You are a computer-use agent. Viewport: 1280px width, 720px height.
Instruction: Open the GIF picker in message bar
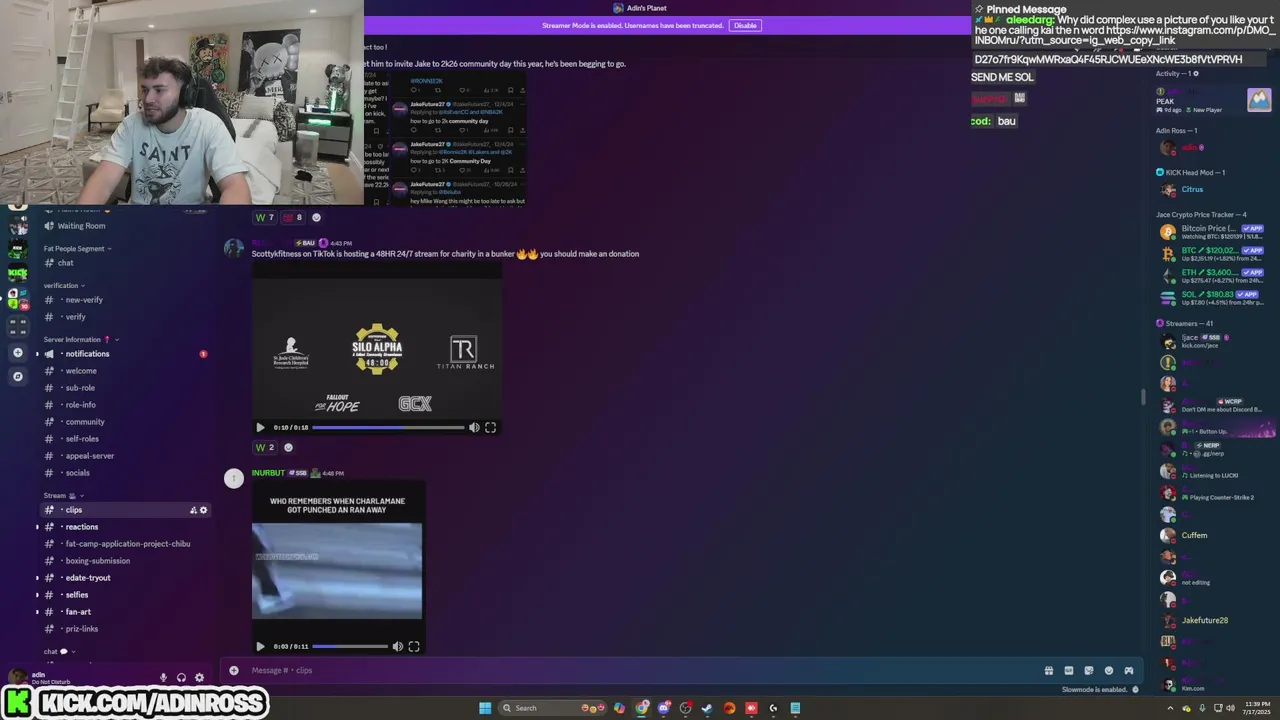(x=1068, y=670)
